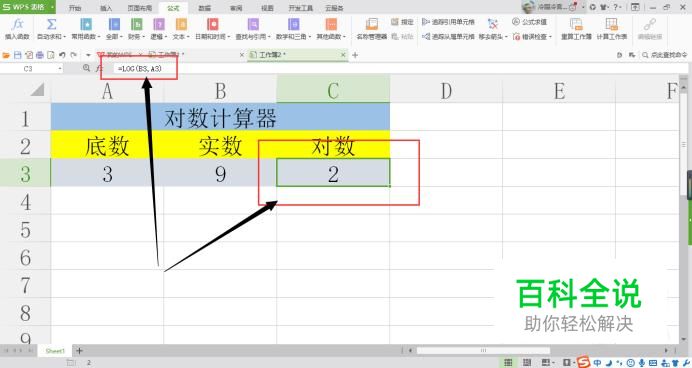The width and height of the screenshot is (692, 368).
Task: Click the redo arrow icon
Action: 73,55
